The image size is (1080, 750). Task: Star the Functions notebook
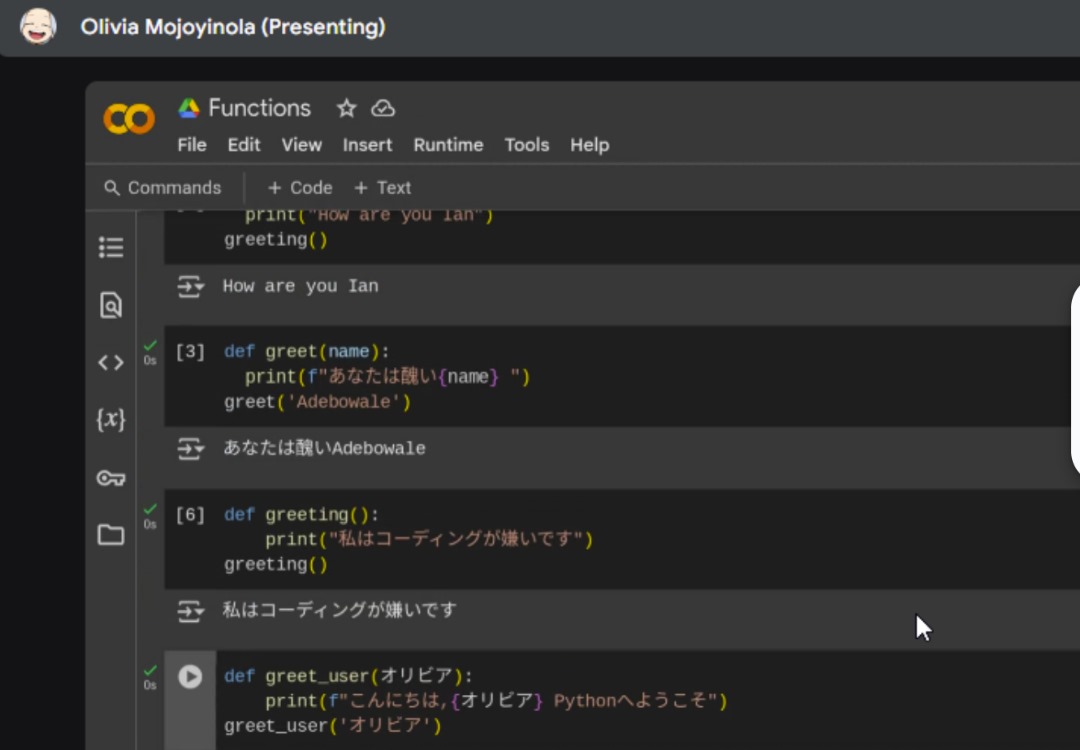click(x=345, y=107)
